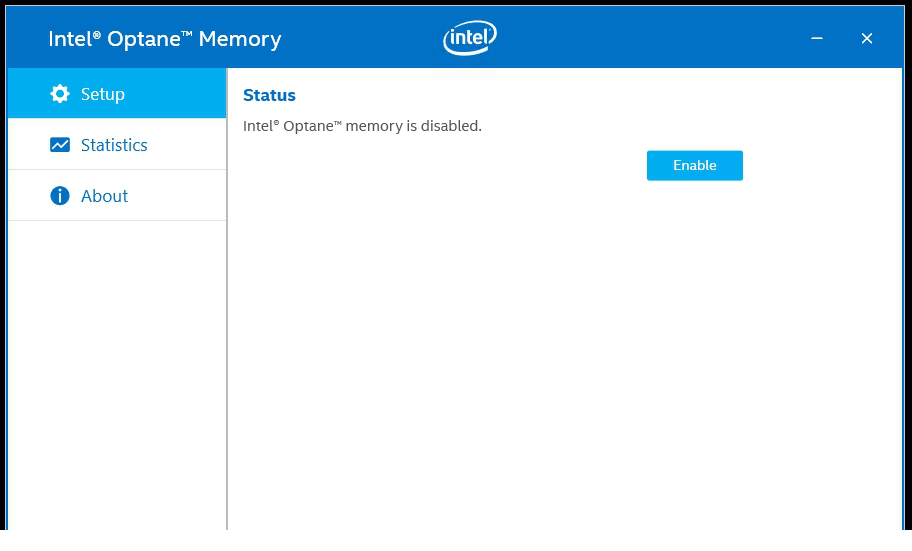
Task: Click empty sidebar area below About
Action: tap(117, 370)
